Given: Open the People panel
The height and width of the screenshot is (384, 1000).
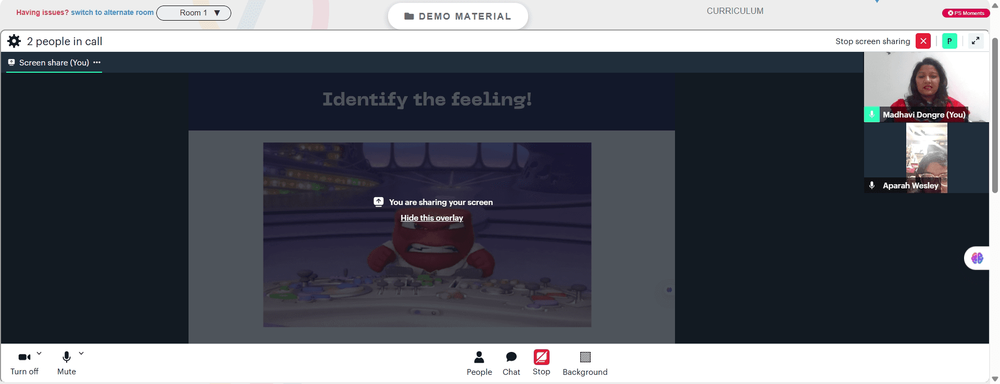Looking at the screenshot, I should coord(479,364).
